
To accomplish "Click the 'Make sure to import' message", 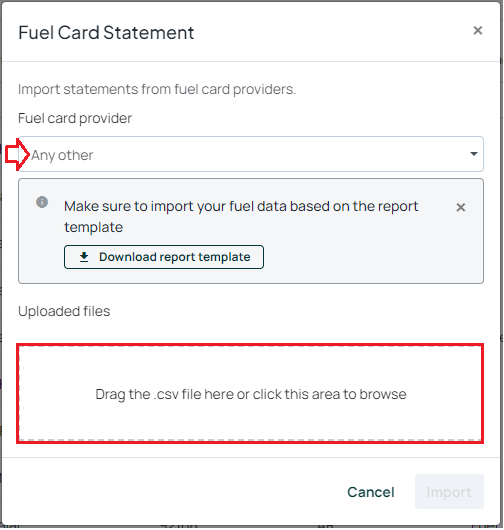I will tap(241, 217).
